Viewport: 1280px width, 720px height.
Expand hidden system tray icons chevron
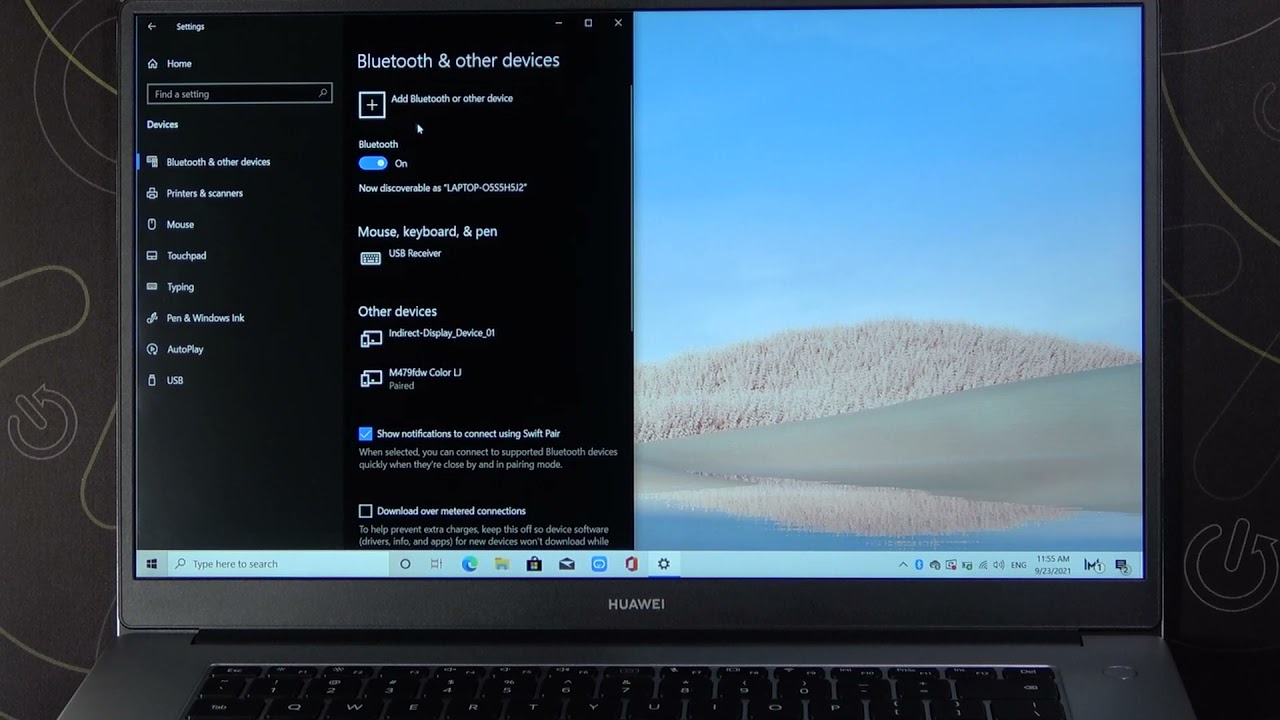(903, 565)
